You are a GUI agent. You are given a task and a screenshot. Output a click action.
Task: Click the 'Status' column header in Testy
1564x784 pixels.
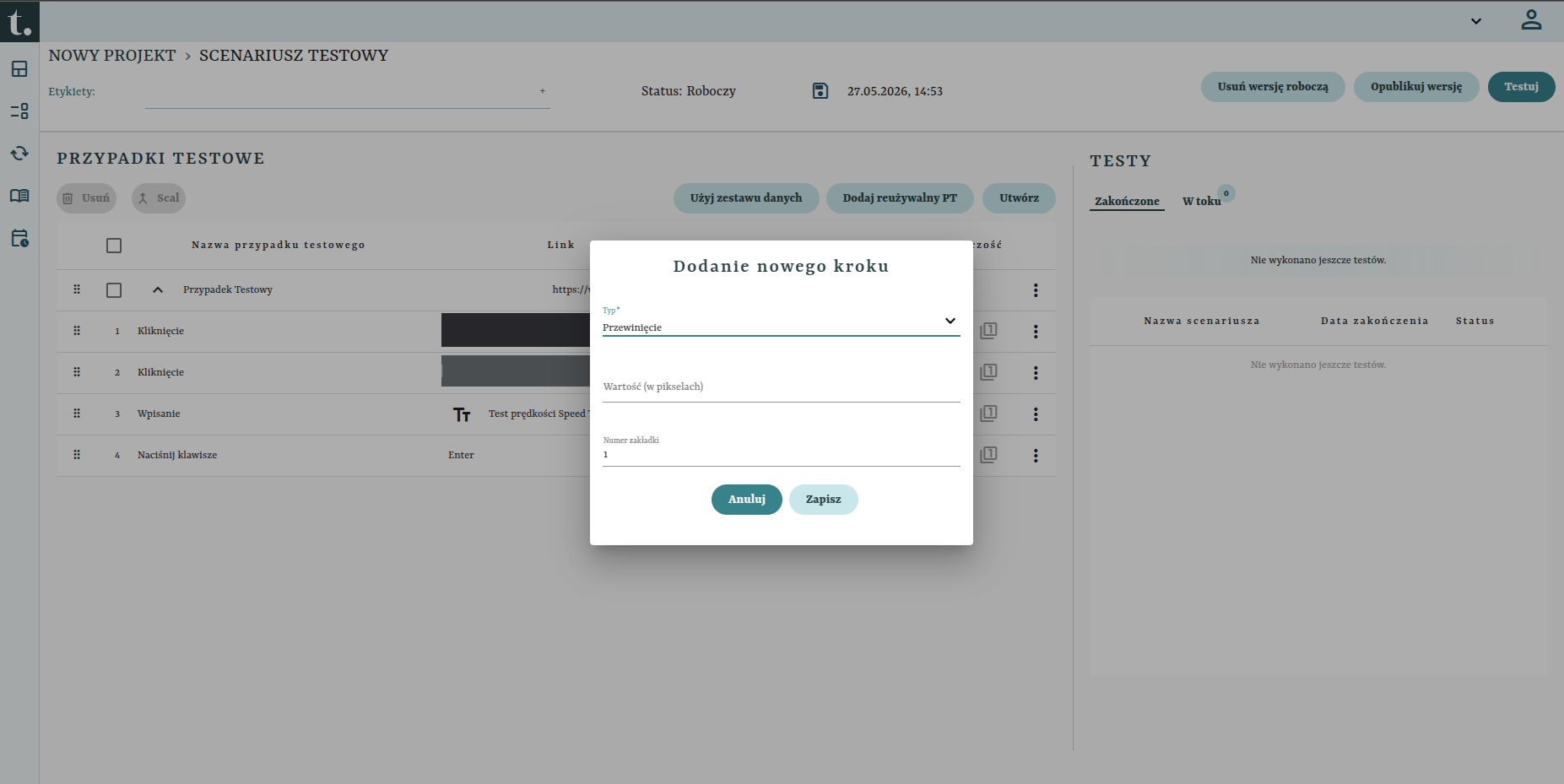(1475, 321)
